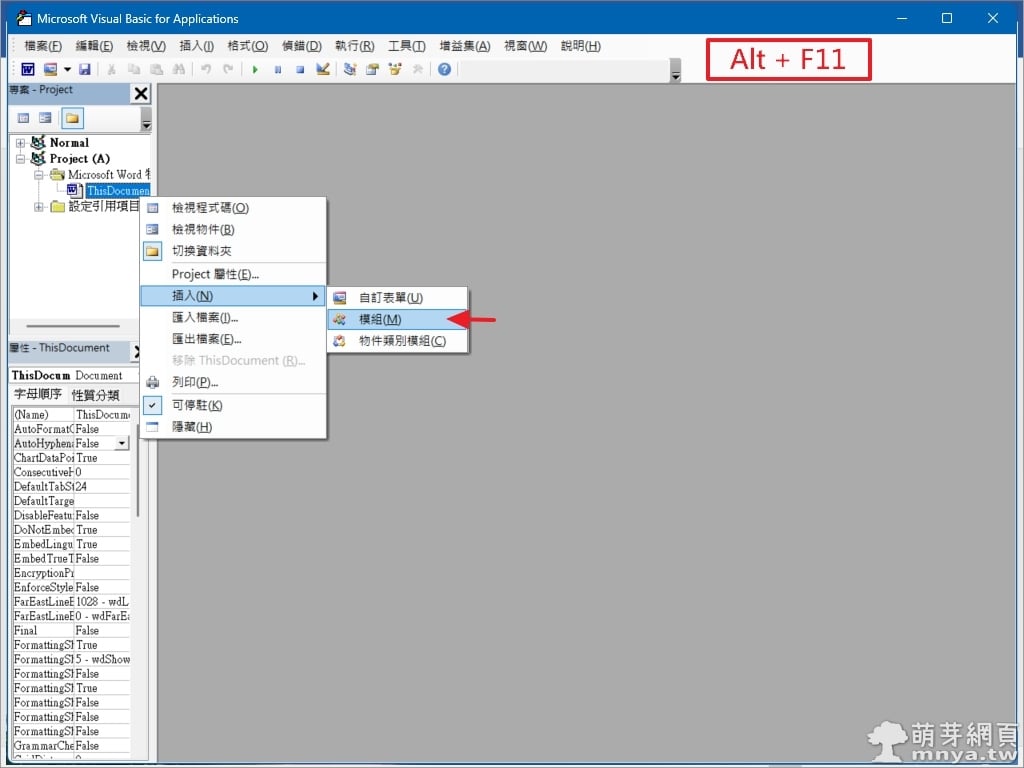Viewport: 1024px width, 768px height.
Task: Click the View Code icon in Project panel
Action: (23, 118)
